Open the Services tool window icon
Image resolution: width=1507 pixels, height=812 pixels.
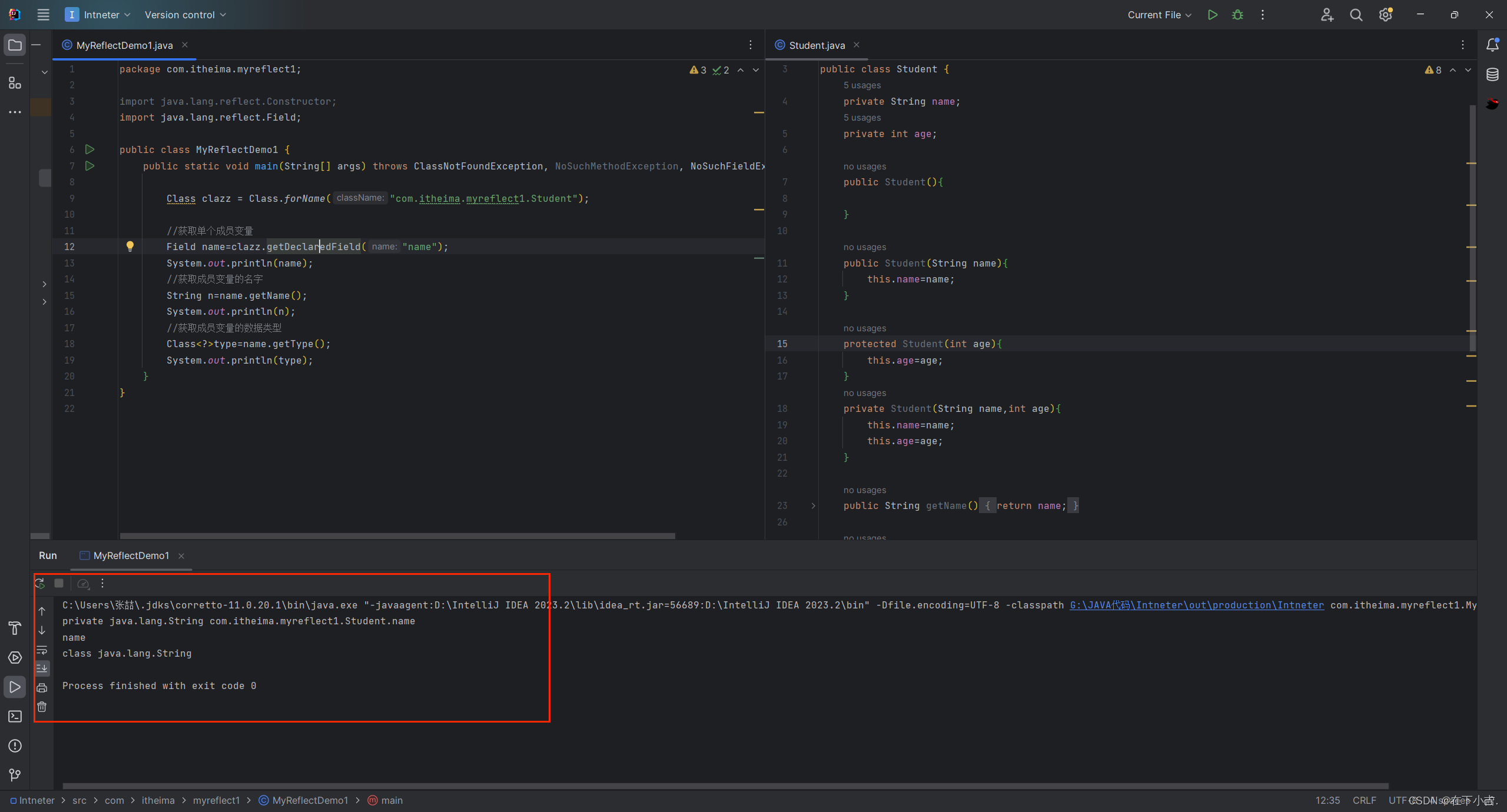[15, 657]
